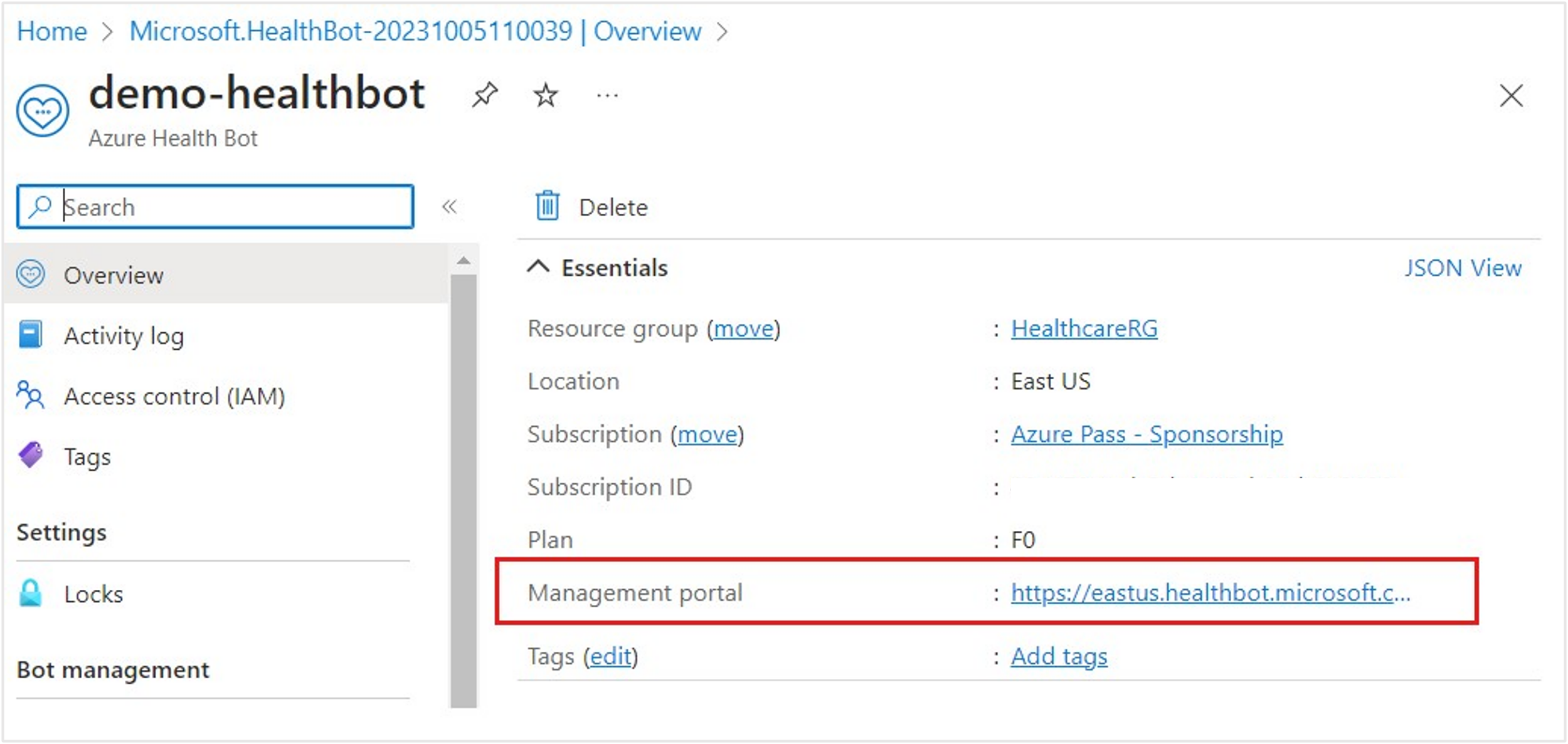Pin demo-healthbot to dashboard
The width and height of the screenshot is (1568, 744).
pos(485,96)
